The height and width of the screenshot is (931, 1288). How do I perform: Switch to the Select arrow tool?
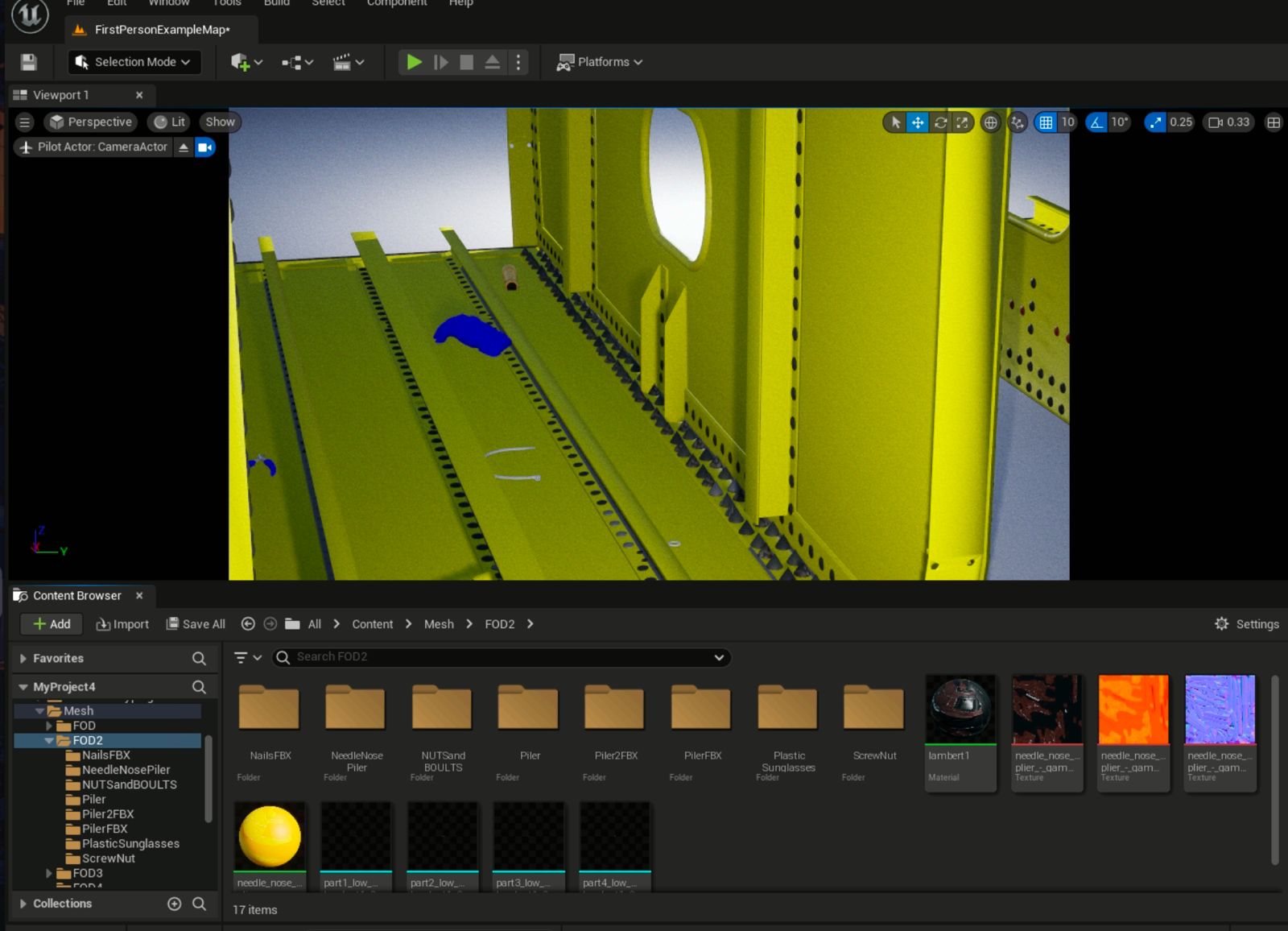point(895,122)
